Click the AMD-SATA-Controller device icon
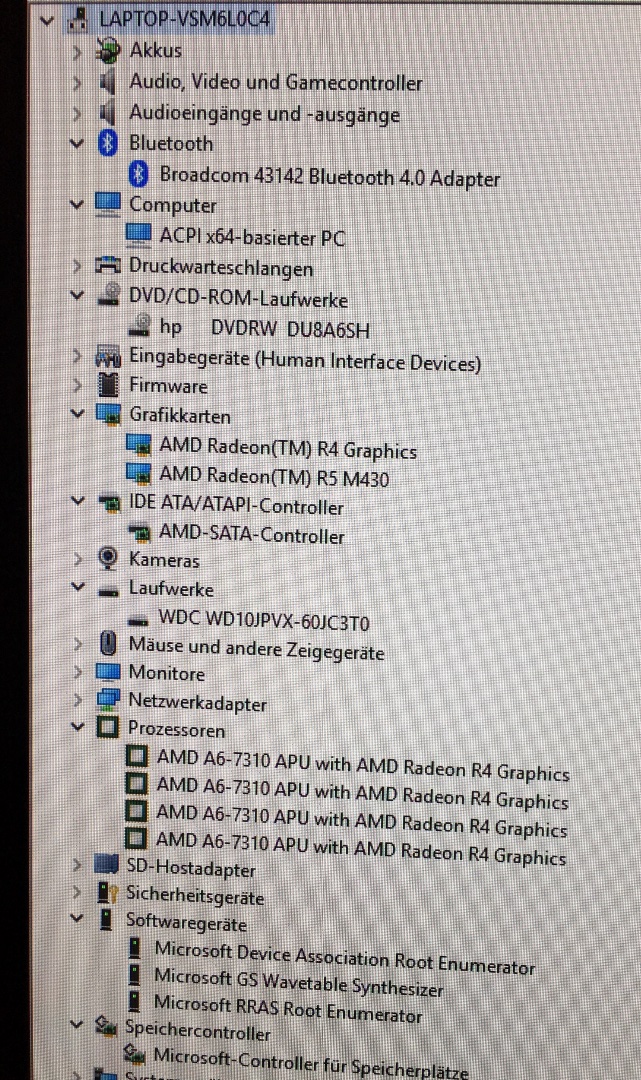Screen dimensions: 641x1080 pyautogui.click(x=140, y=532)
